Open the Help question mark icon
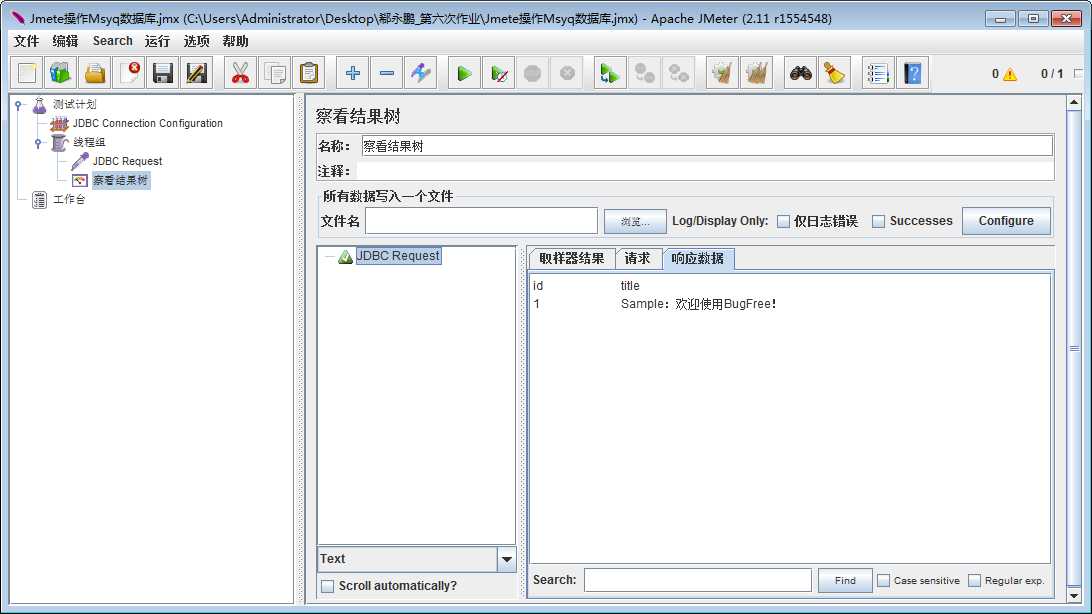Image resolution: width=1092 pixels, height=614 pixels. coord(912,73)
